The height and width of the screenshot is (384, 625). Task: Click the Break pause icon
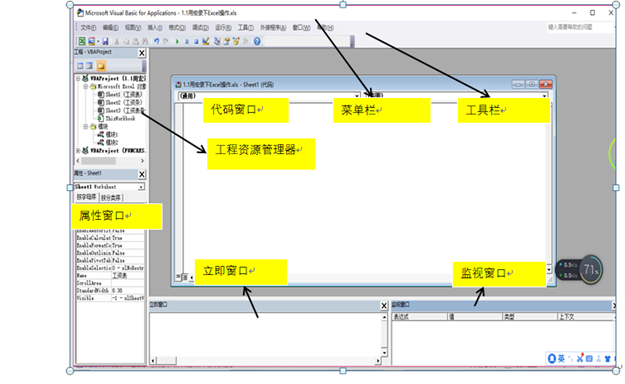(x=187, y=41)
